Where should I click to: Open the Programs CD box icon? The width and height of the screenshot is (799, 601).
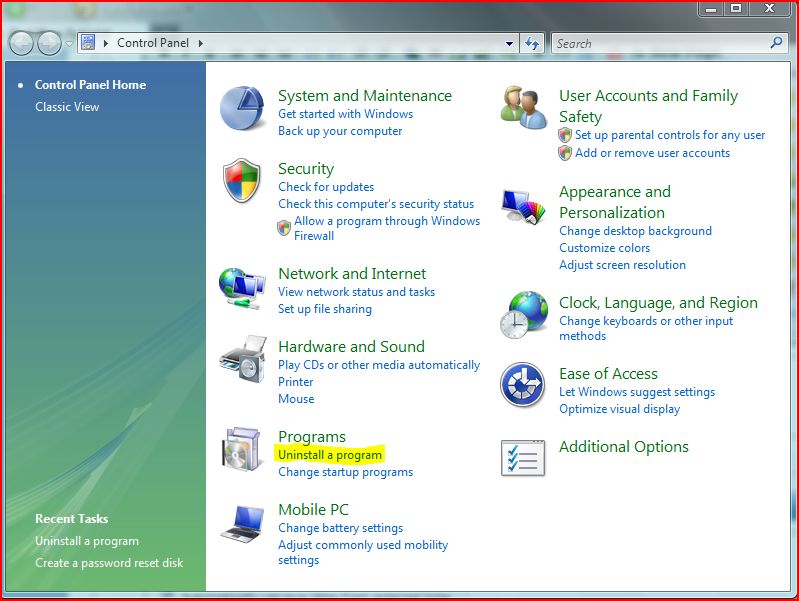tap(242, 449)
